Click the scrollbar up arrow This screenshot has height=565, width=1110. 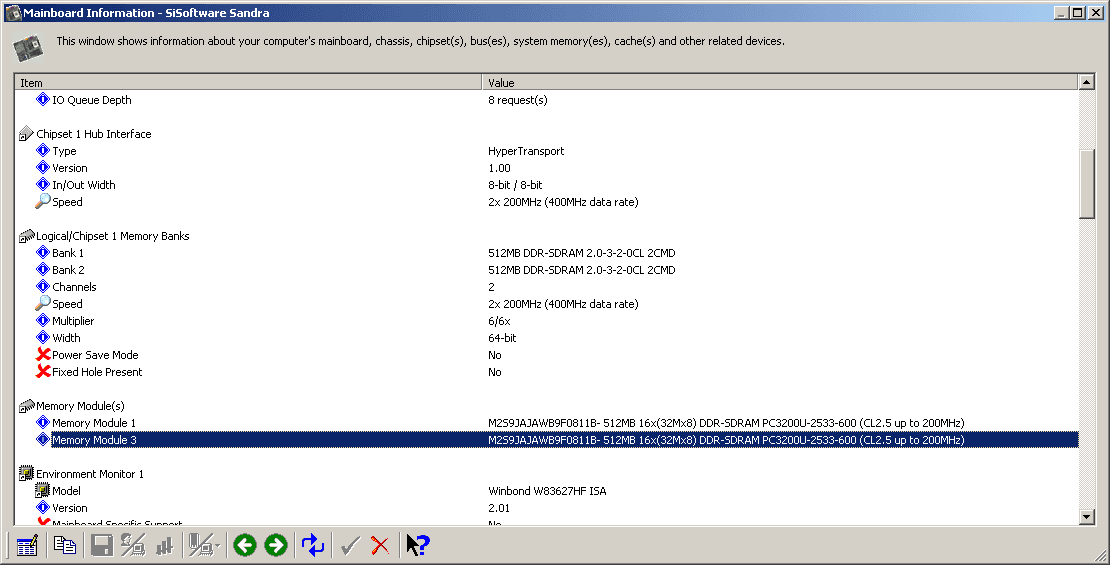pos(1087,82)
